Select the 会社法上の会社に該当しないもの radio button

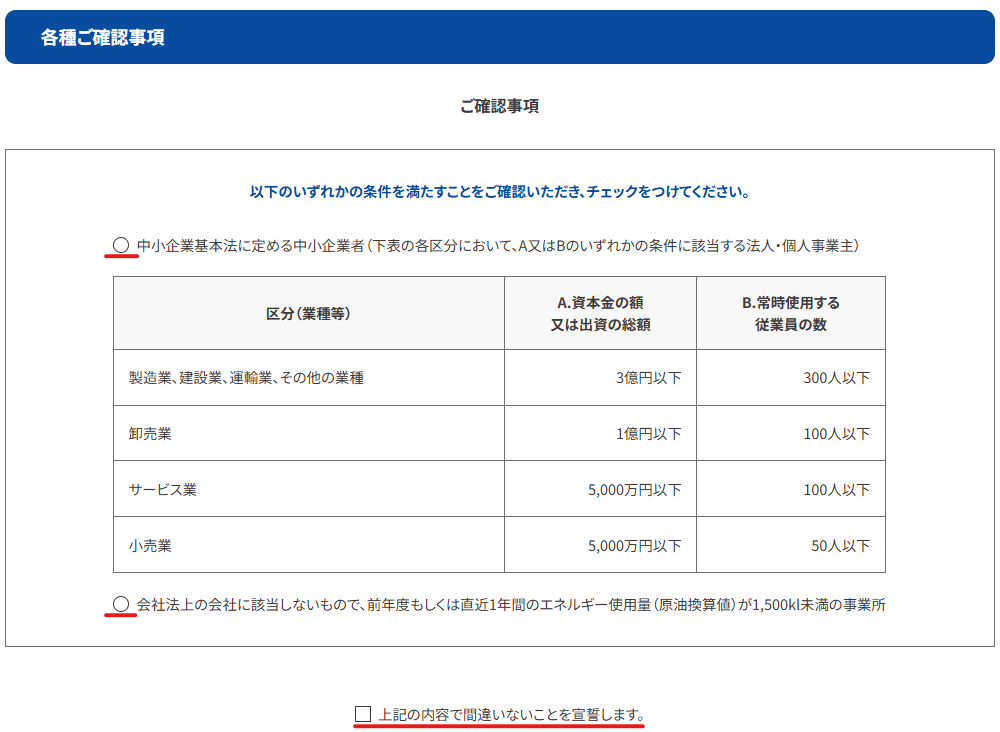tap(121, 604)
